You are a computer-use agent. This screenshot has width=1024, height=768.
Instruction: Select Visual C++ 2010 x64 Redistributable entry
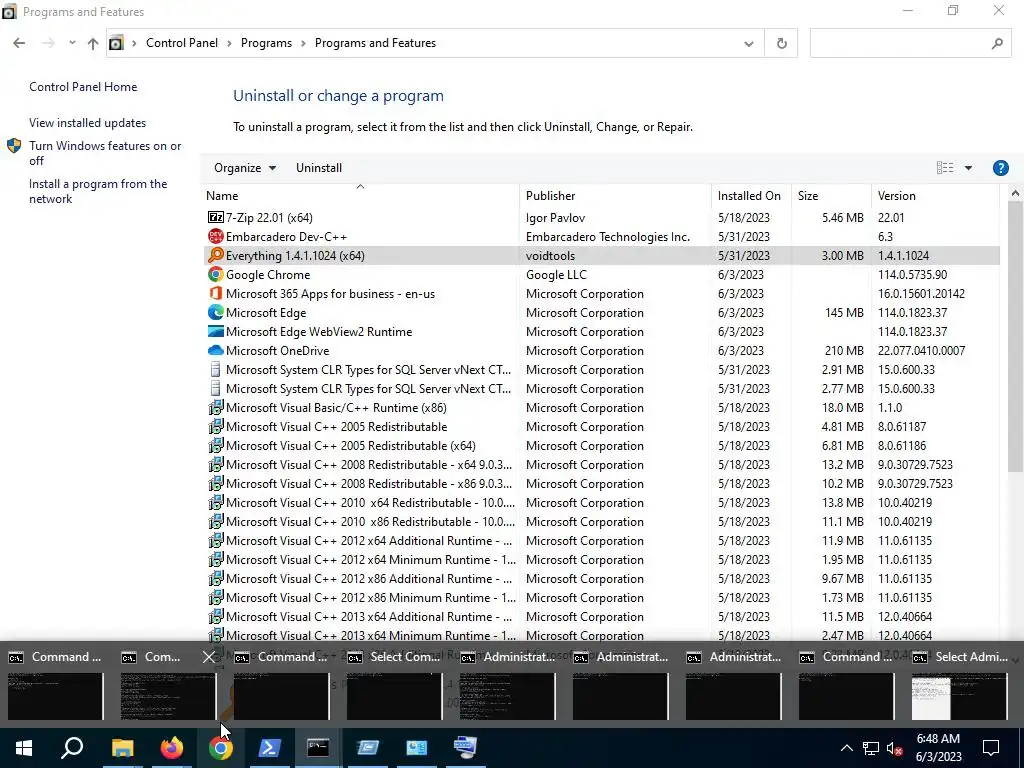601,502
